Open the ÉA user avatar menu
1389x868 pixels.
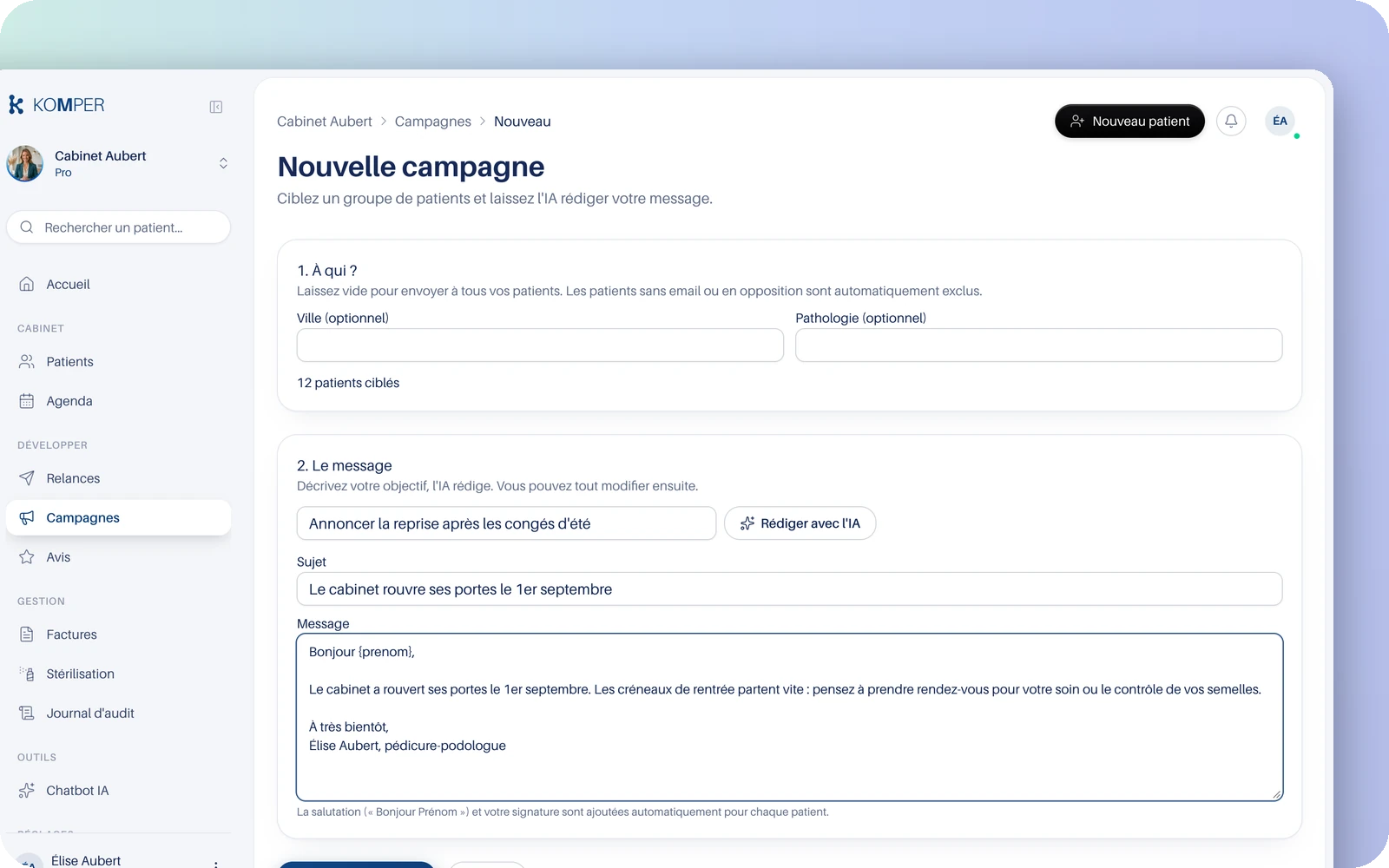1280,121
